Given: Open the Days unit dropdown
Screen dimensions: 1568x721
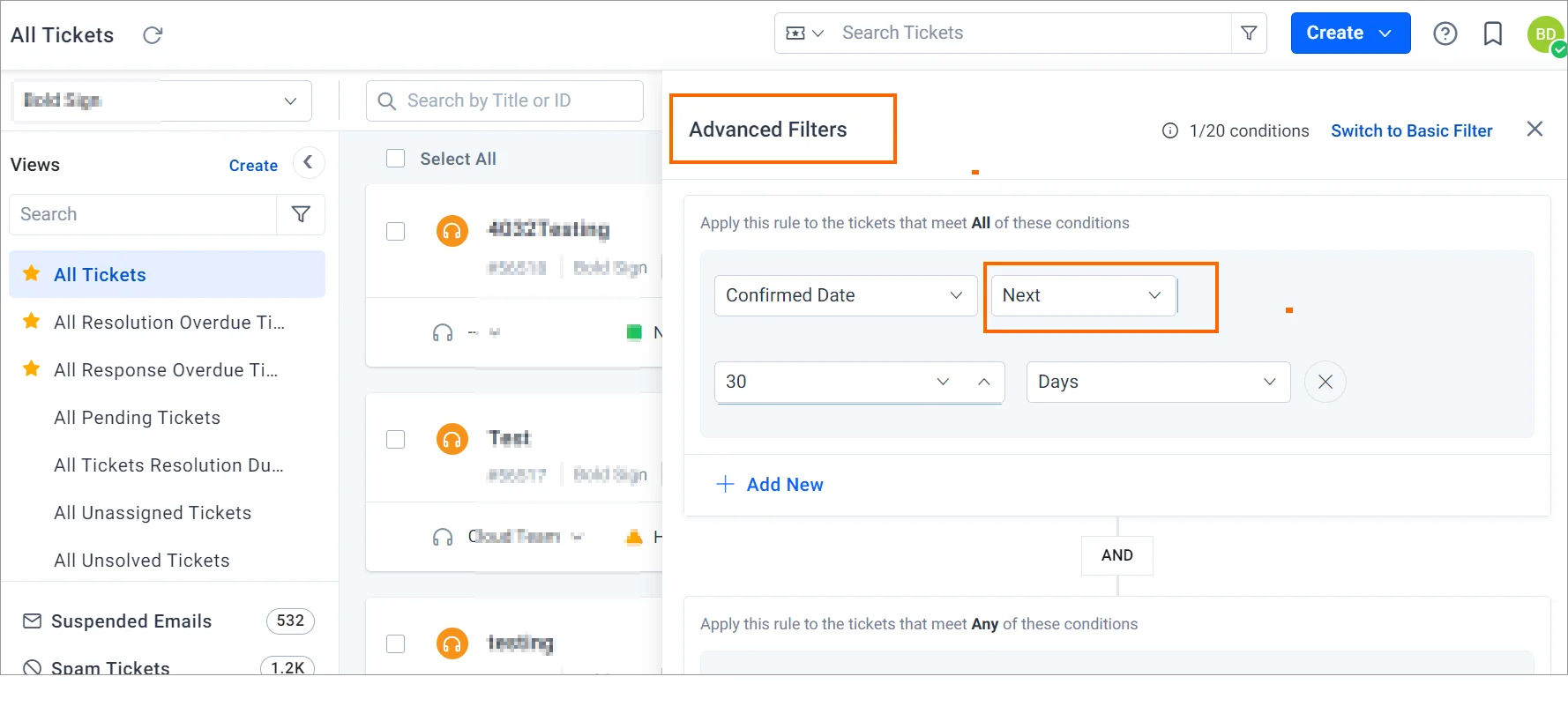Looking at the screenshot, I should [x=1157, y=382].
